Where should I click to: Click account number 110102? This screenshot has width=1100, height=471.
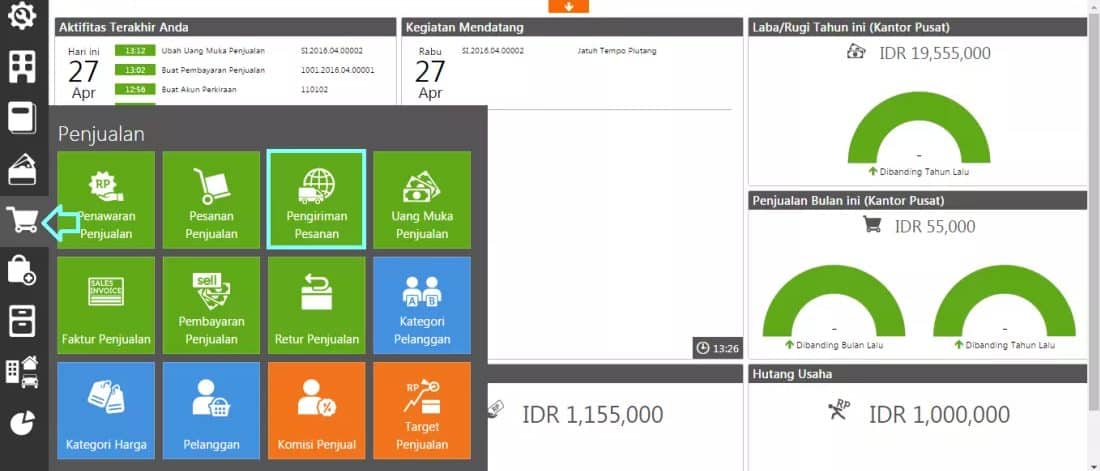(313, 90)
